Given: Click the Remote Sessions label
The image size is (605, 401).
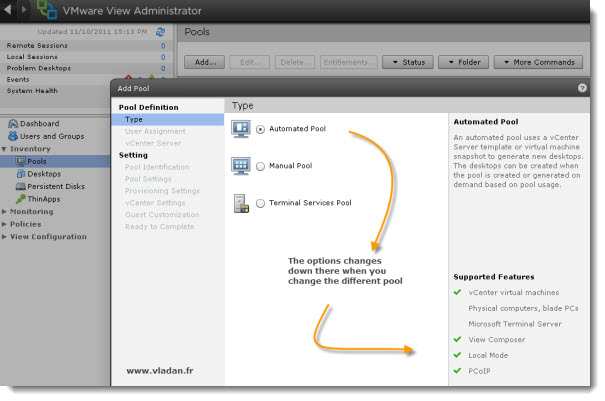Looking at the screenshot, I should (x=37, y=46).
